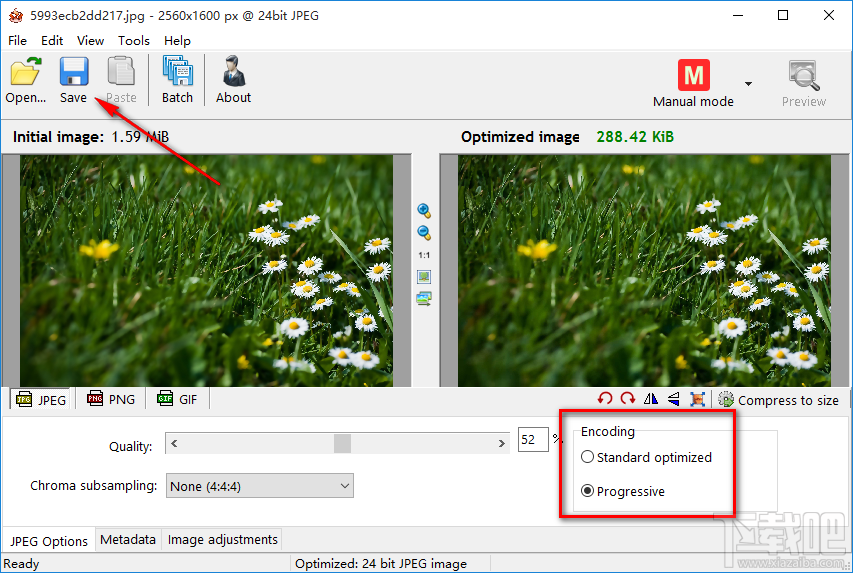Open Manual mode dropdown arrow

tap(749, 84)
